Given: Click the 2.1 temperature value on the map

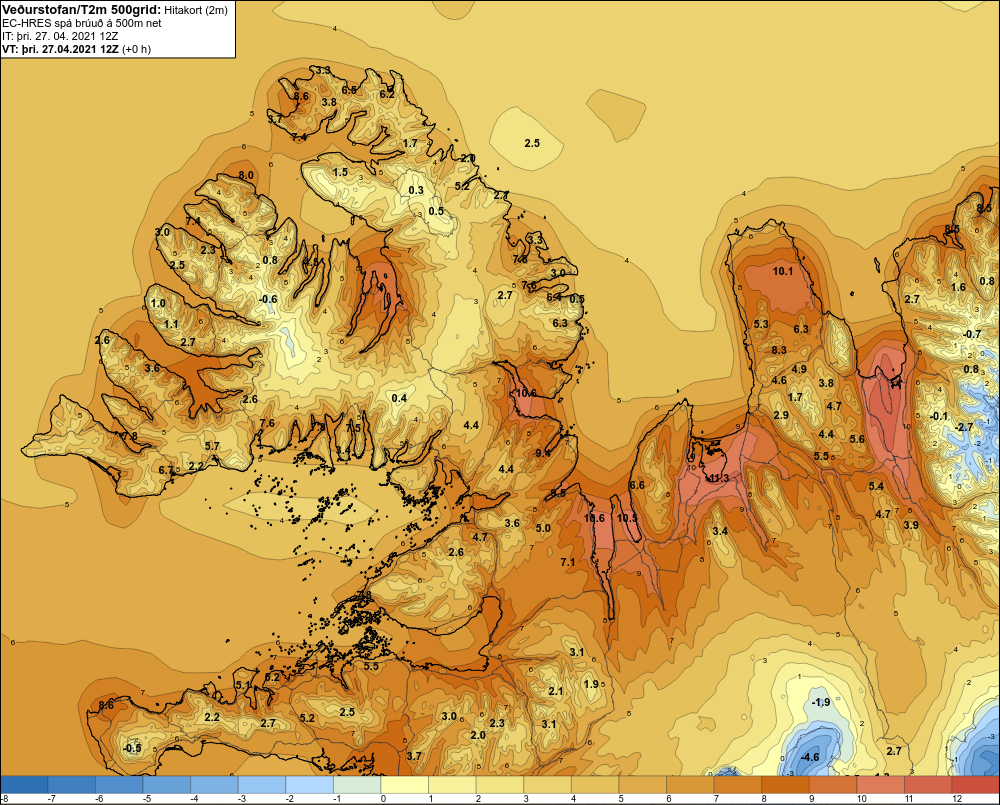Looking at the screenshot, I should coord(555,691).
